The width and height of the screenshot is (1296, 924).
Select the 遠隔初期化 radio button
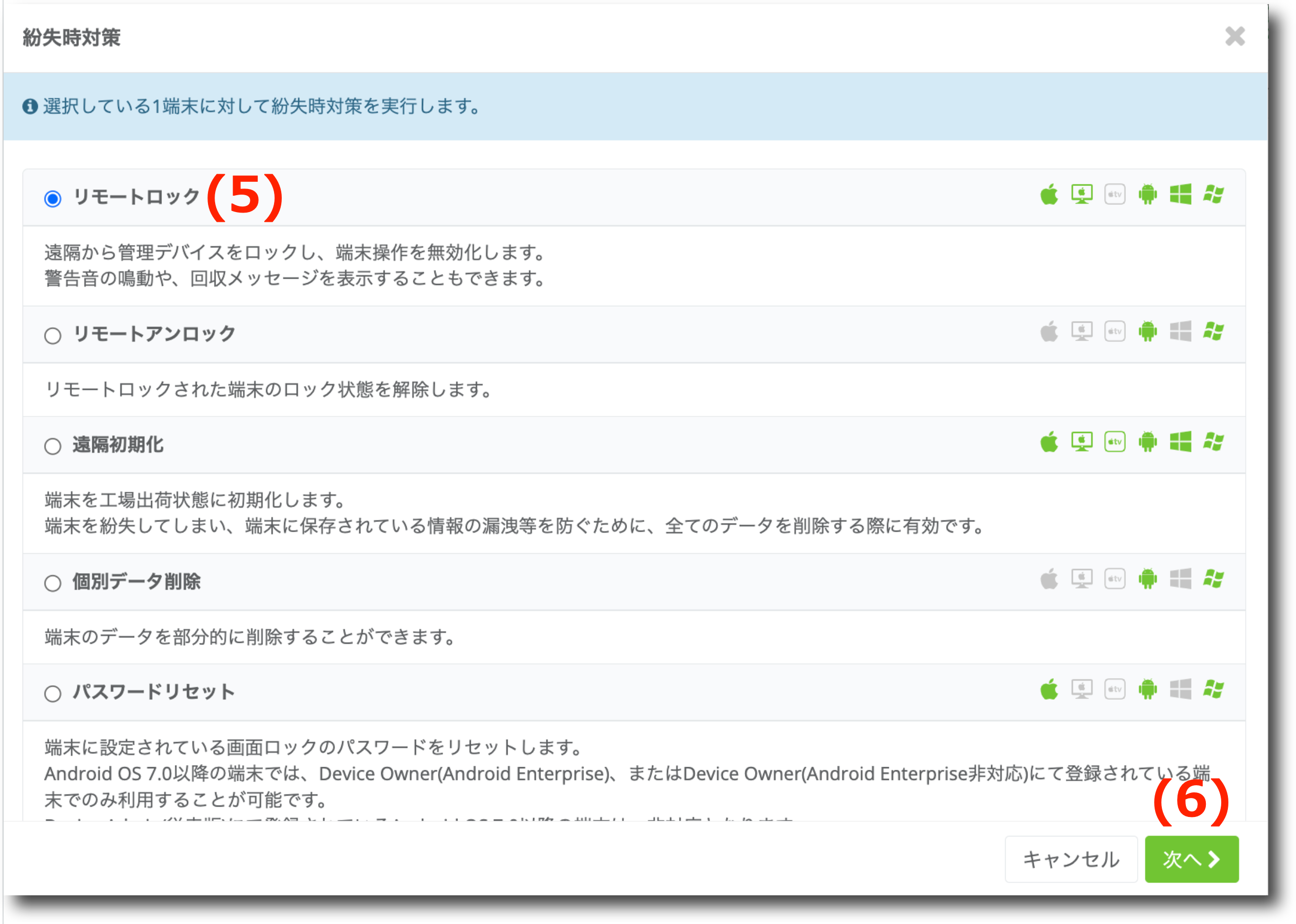point(53,446)
